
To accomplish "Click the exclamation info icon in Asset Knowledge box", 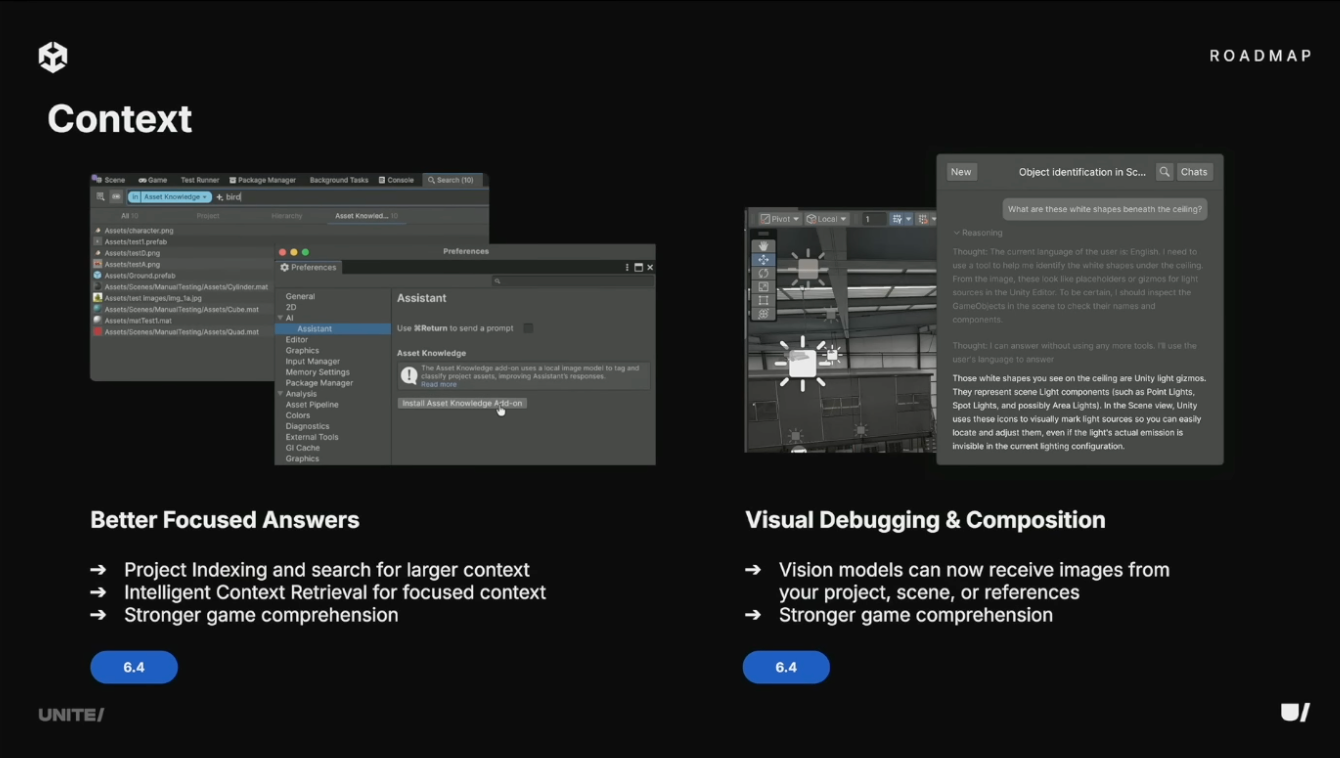I will 409,375.
